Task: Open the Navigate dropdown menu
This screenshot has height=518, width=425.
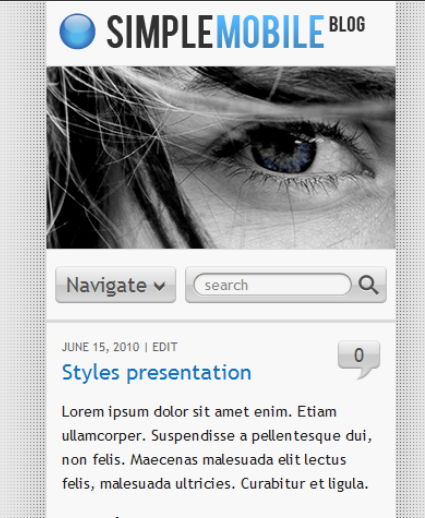Action: click(x=115, y=285)
